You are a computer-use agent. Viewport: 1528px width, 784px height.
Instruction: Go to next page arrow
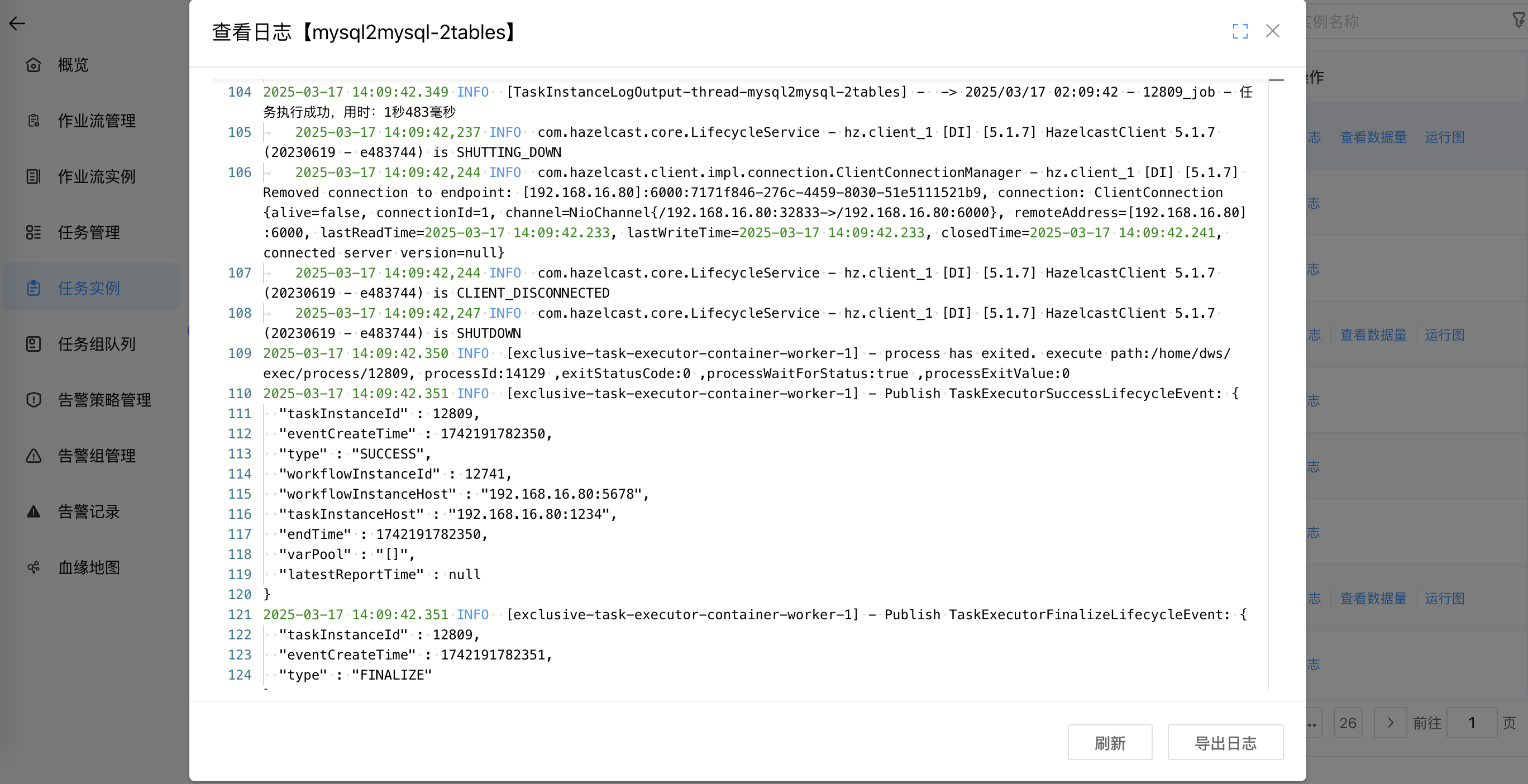1390,723
